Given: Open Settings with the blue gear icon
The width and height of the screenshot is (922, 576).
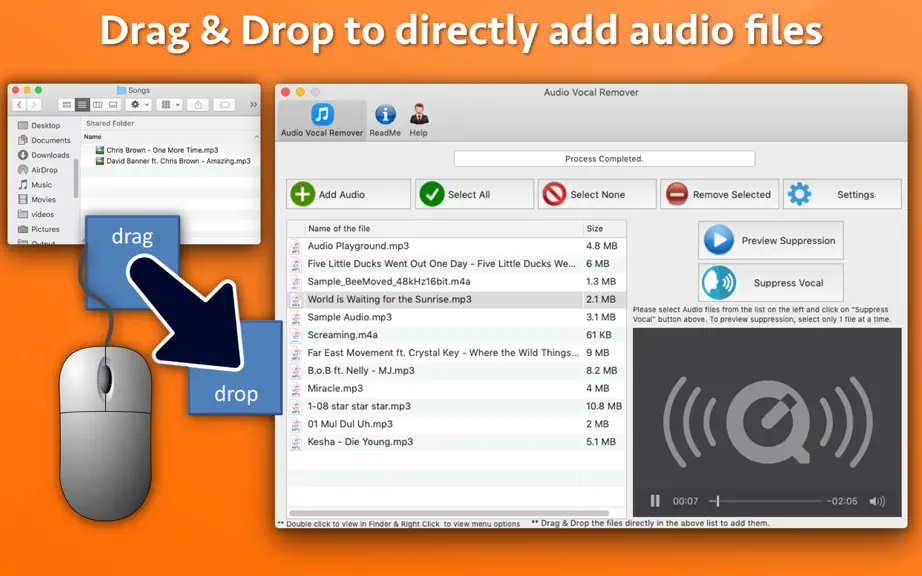Looking at the screenshot, I should click(799, 194).
